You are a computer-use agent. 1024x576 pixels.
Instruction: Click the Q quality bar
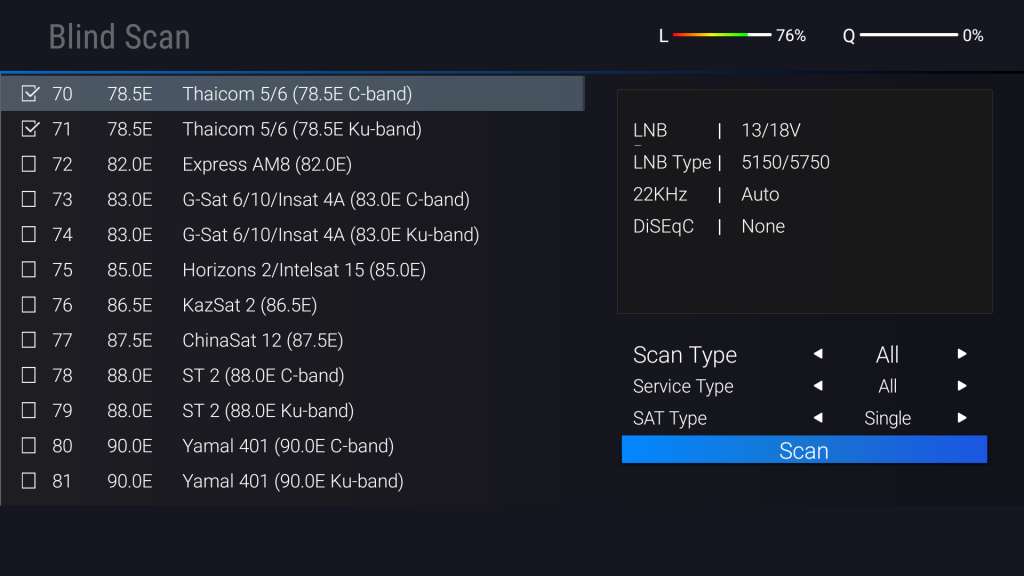point(910,36)
